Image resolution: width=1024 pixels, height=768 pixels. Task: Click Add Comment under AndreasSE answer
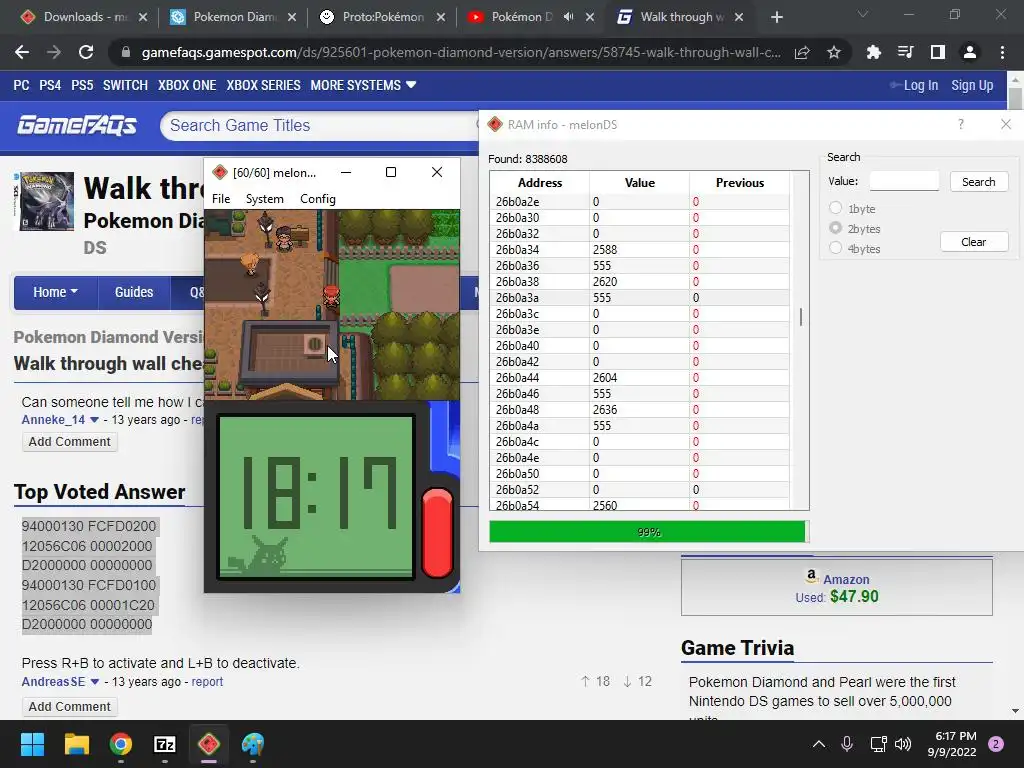coord(70,707)
